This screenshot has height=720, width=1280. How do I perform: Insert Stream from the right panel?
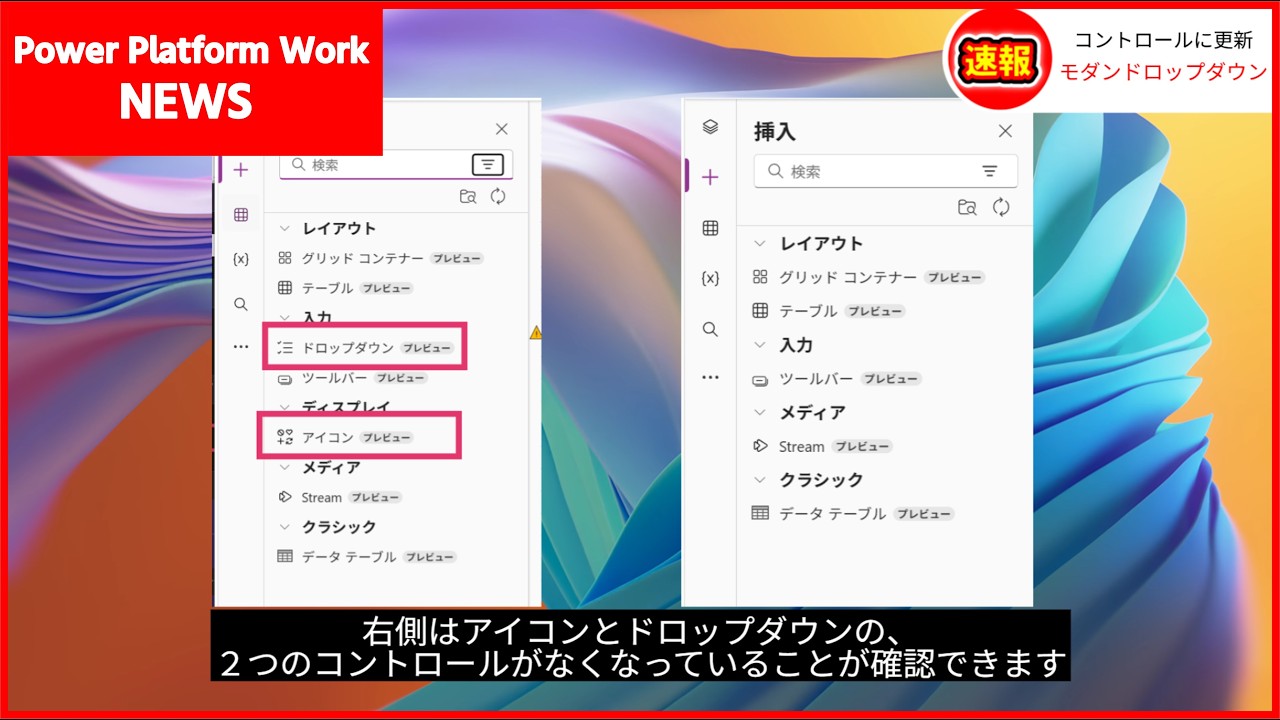pyautogui.click(x=822, y=446)
